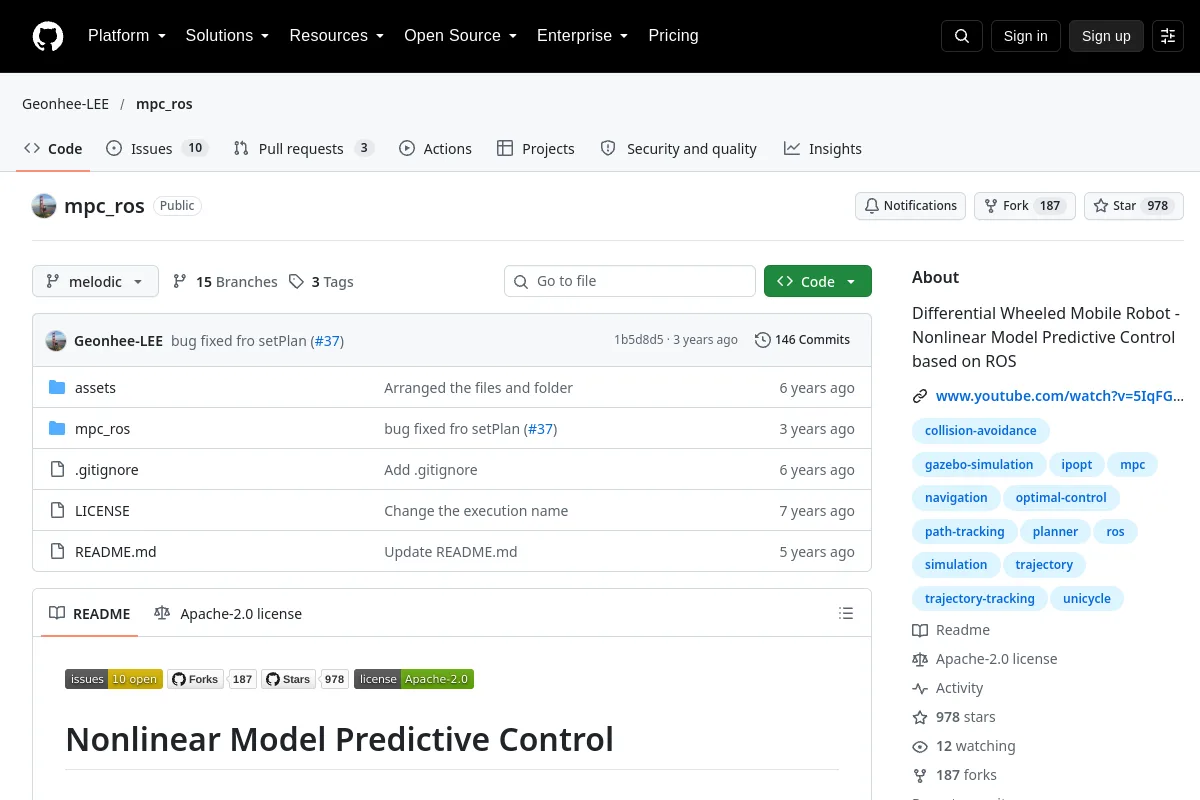
Task: Open the search magnifier button
Action: point(962,36)
